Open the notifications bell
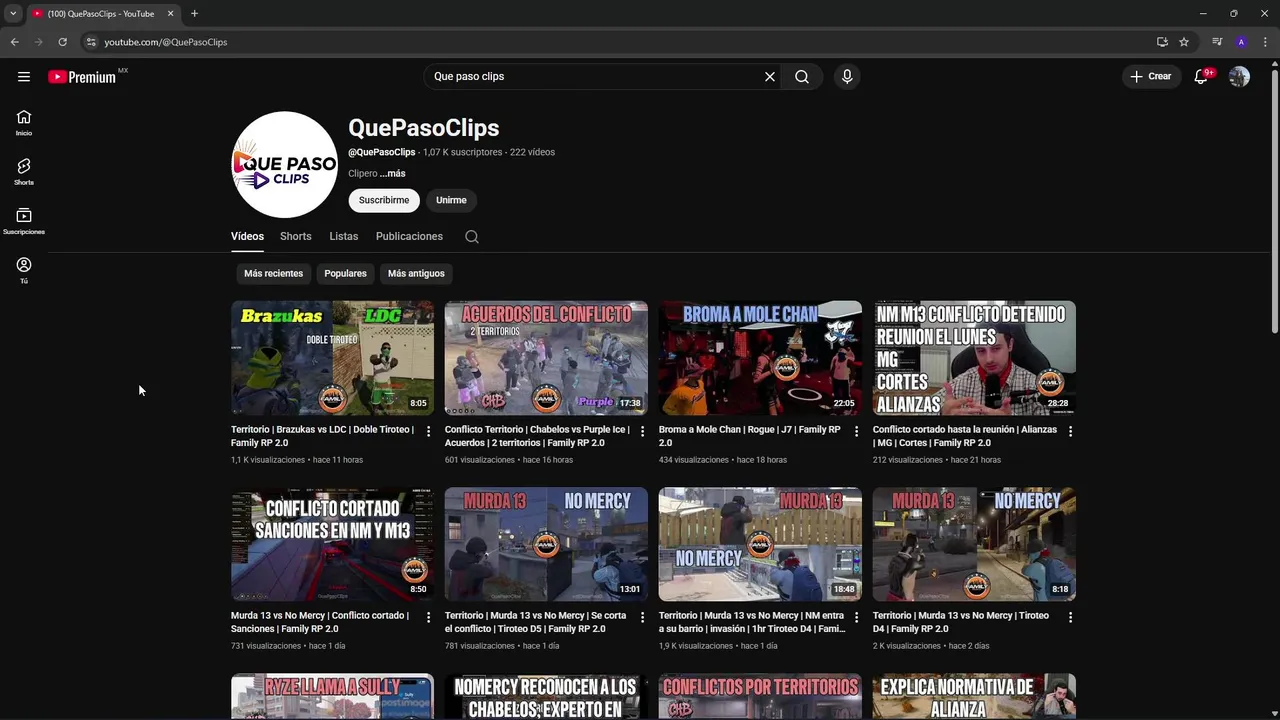Image resolution: width=1280 pixels, height=720 pixels. coord(1201,77)
